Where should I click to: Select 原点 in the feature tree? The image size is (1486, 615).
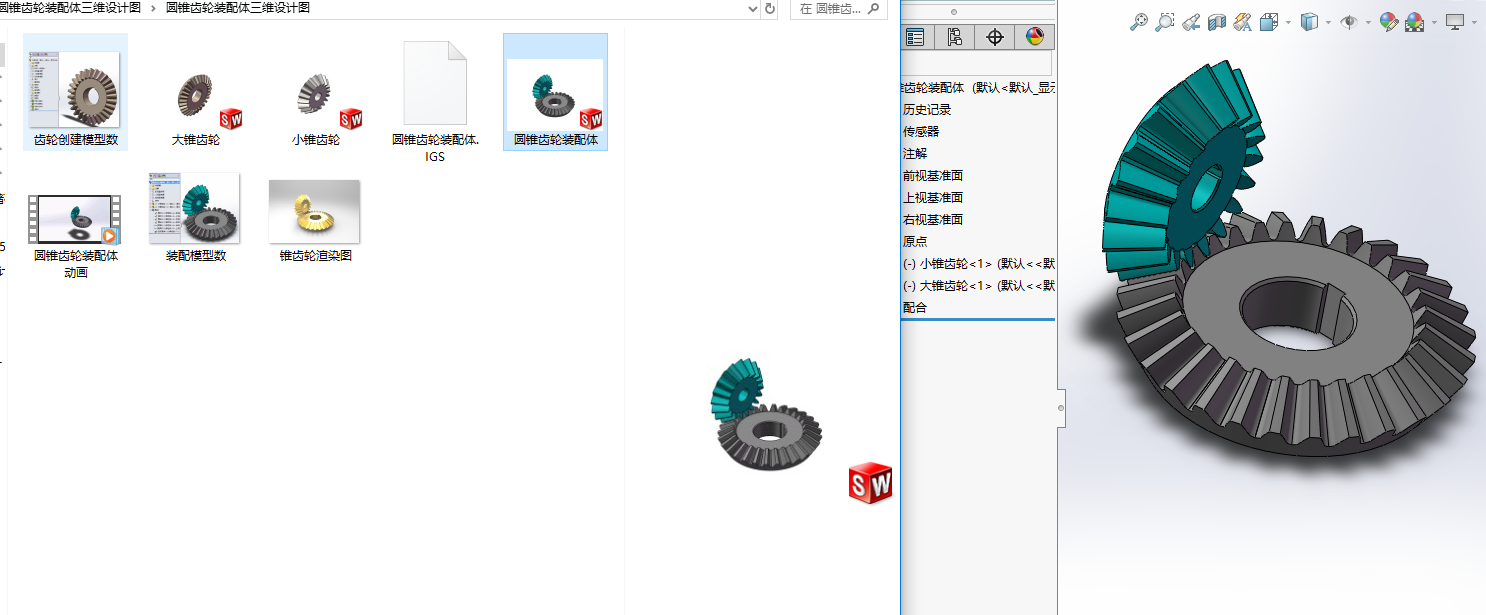point(915,242)
